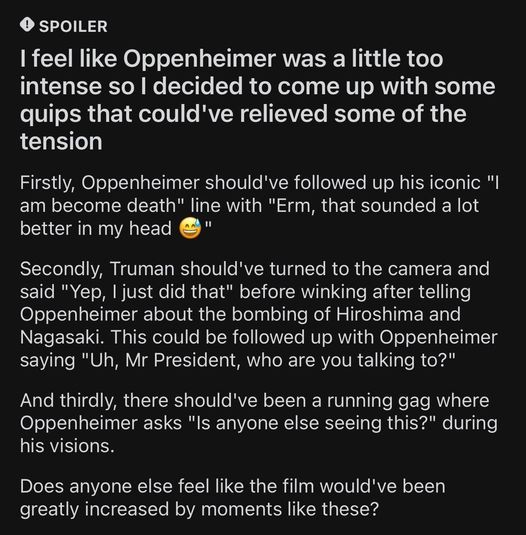526x535 pixels.
Task: Click the text "Erm, that sounded a lot"
Action: (371, 206)
